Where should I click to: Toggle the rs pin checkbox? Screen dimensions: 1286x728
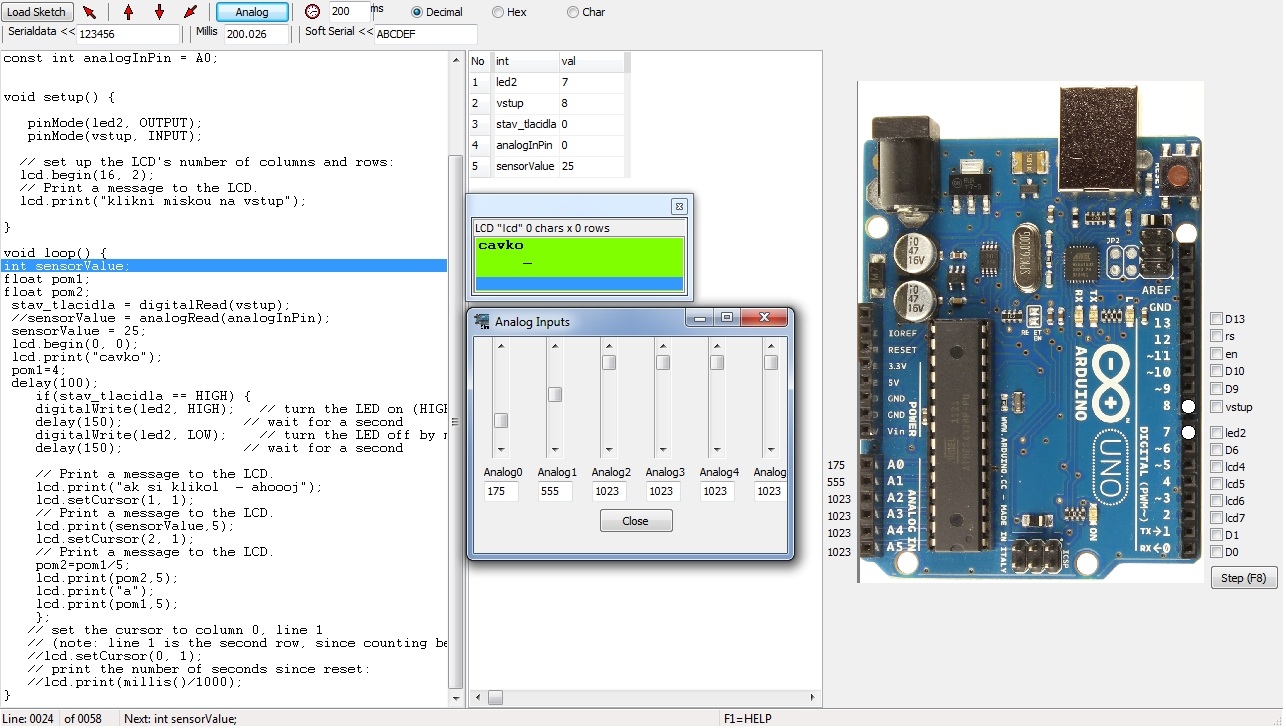(1216, 336)
